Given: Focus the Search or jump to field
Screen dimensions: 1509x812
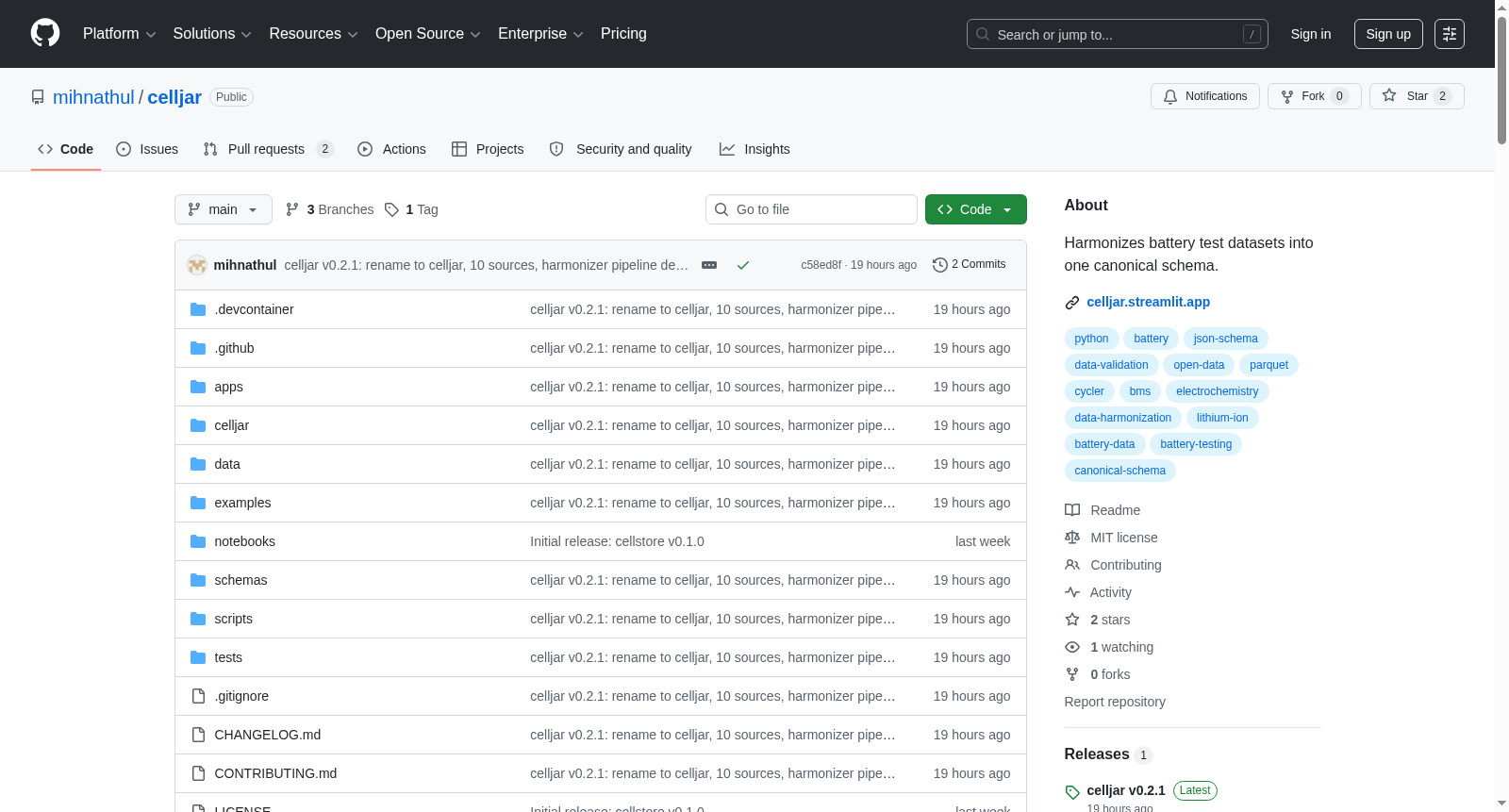Looking at the screenshot, I should point(1118,34).
